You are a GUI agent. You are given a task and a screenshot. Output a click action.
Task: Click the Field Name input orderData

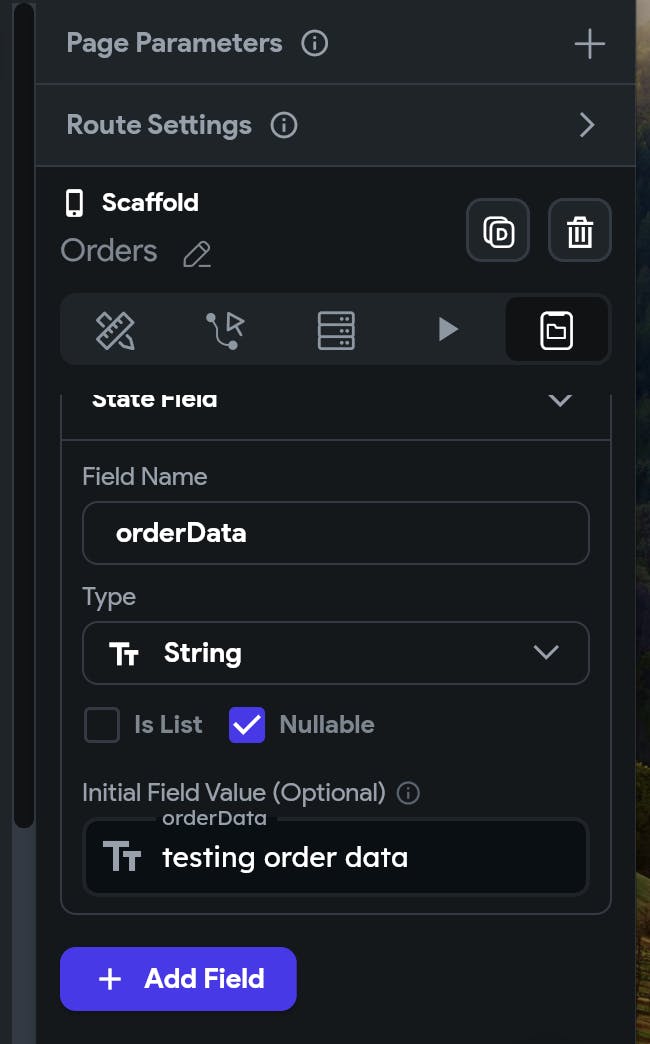(x=335, y=533)
